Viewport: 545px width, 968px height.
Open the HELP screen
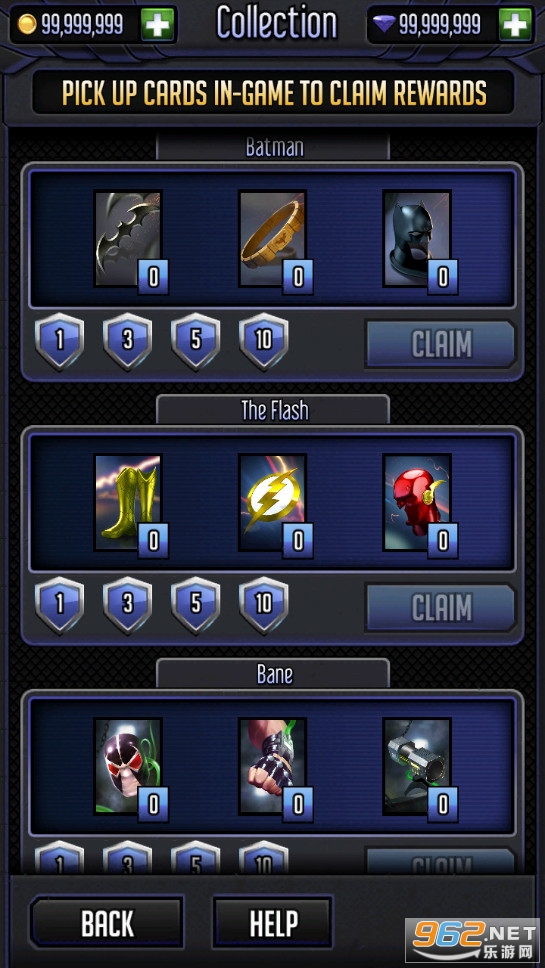coord(273,922)
